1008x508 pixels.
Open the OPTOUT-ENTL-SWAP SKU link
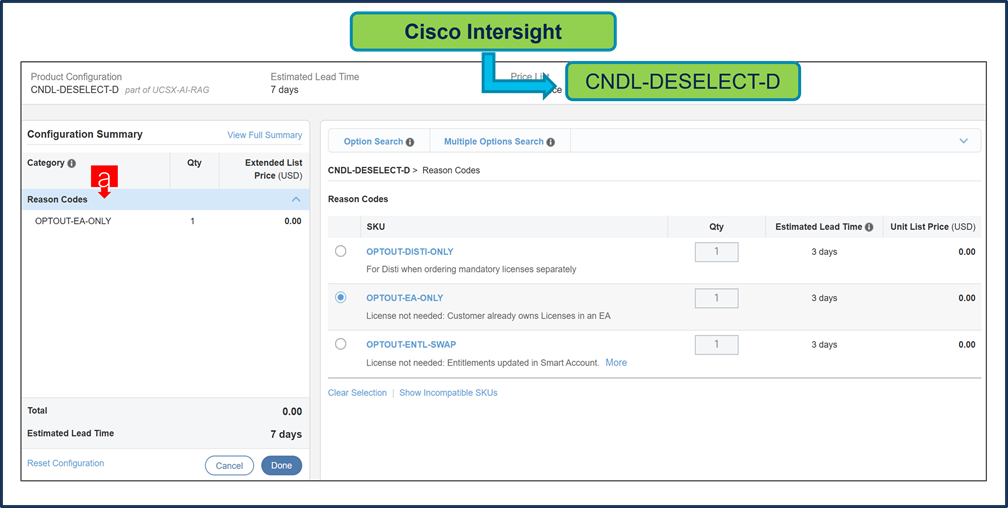pos(411,345)
